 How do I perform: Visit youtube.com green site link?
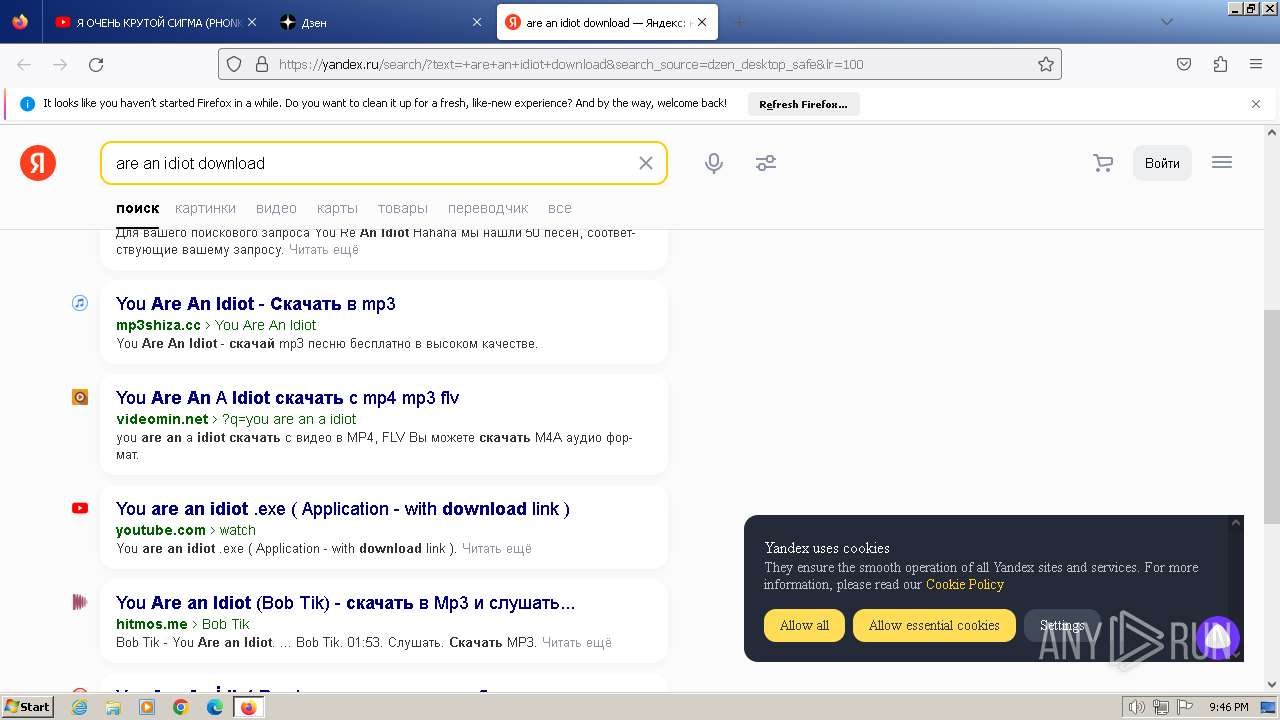[x=161, y=530]
